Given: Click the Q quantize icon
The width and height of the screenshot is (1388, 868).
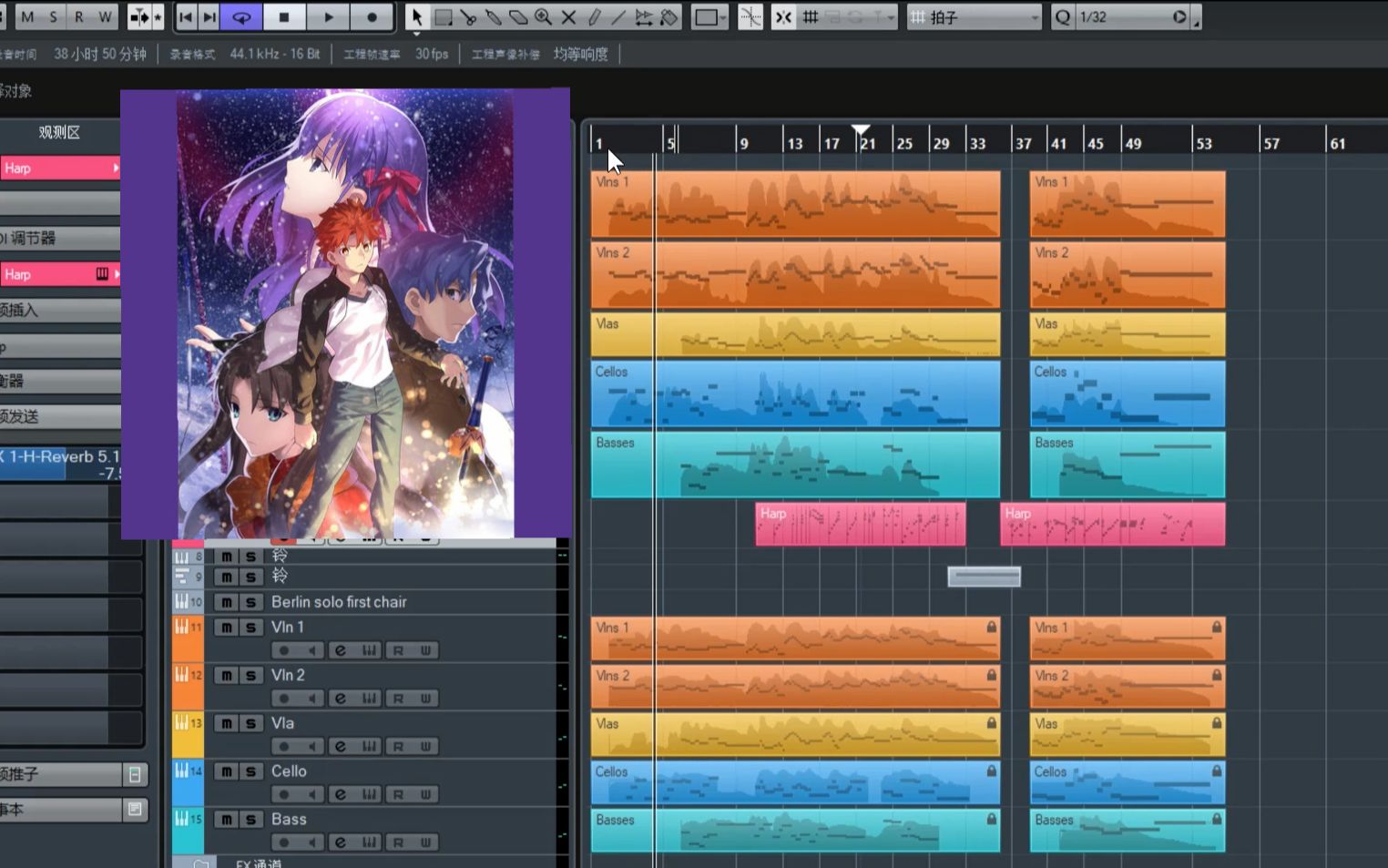Looking at the screenshot, I should (1063, 17).
